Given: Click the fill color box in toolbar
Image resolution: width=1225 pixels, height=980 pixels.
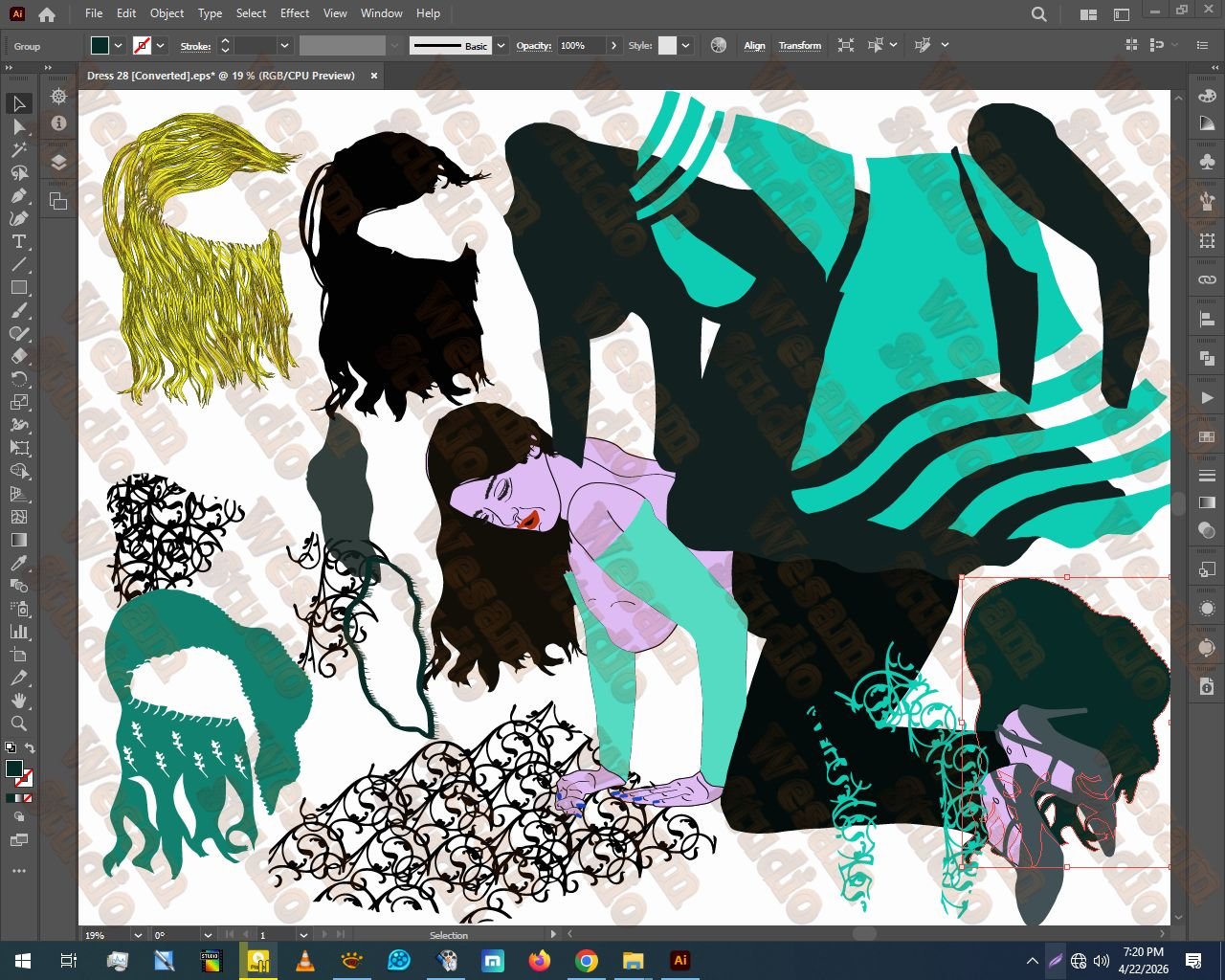Looking at the screenshot, I should [x=13, y=768].
